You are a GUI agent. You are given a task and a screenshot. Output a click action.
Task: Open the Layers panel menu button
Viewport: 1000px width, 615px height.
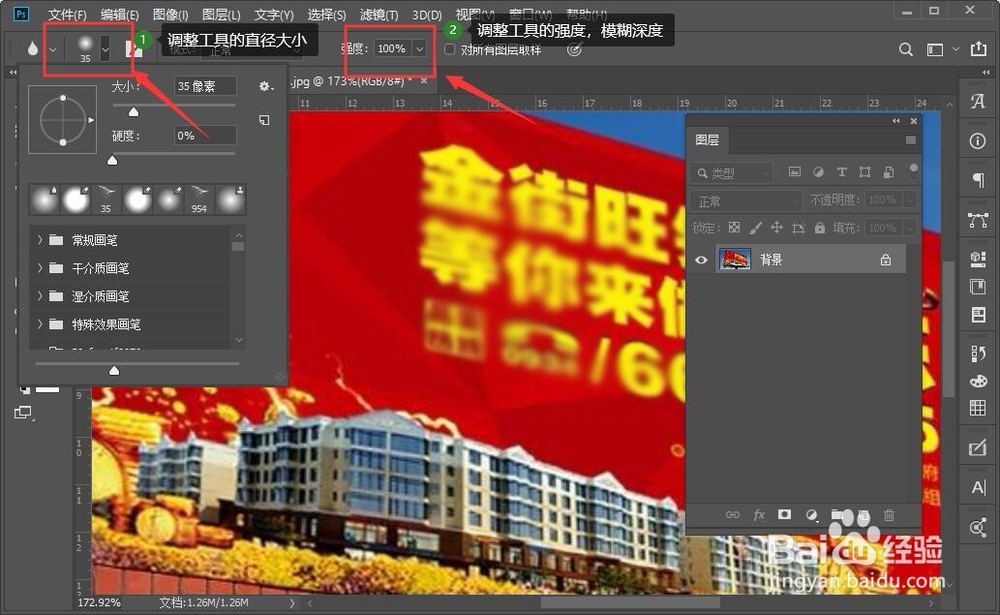pyautogui.click(x=910, y=140)
